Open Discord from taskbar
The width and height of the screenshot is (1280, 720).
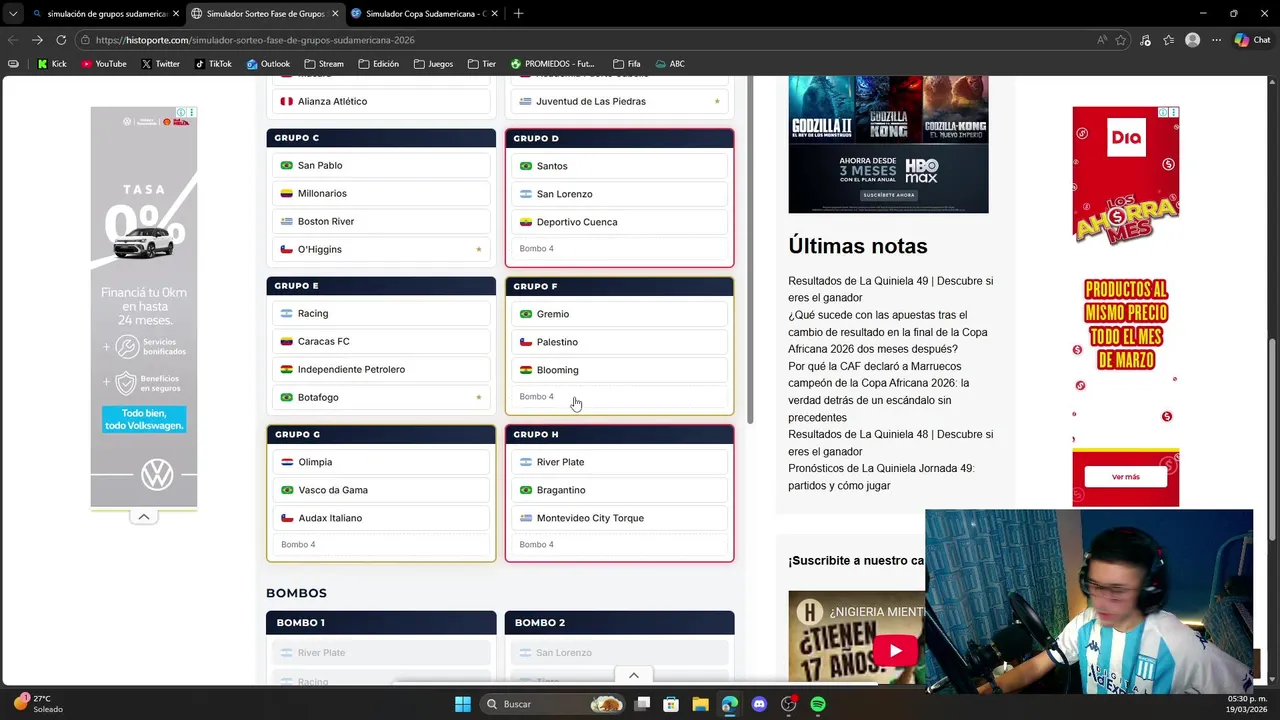coord(759,704)
